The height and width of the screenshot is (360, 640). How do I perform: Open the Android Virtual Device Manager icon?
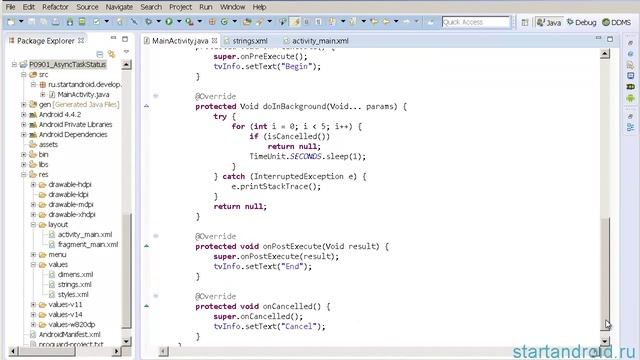coord(82,22)
